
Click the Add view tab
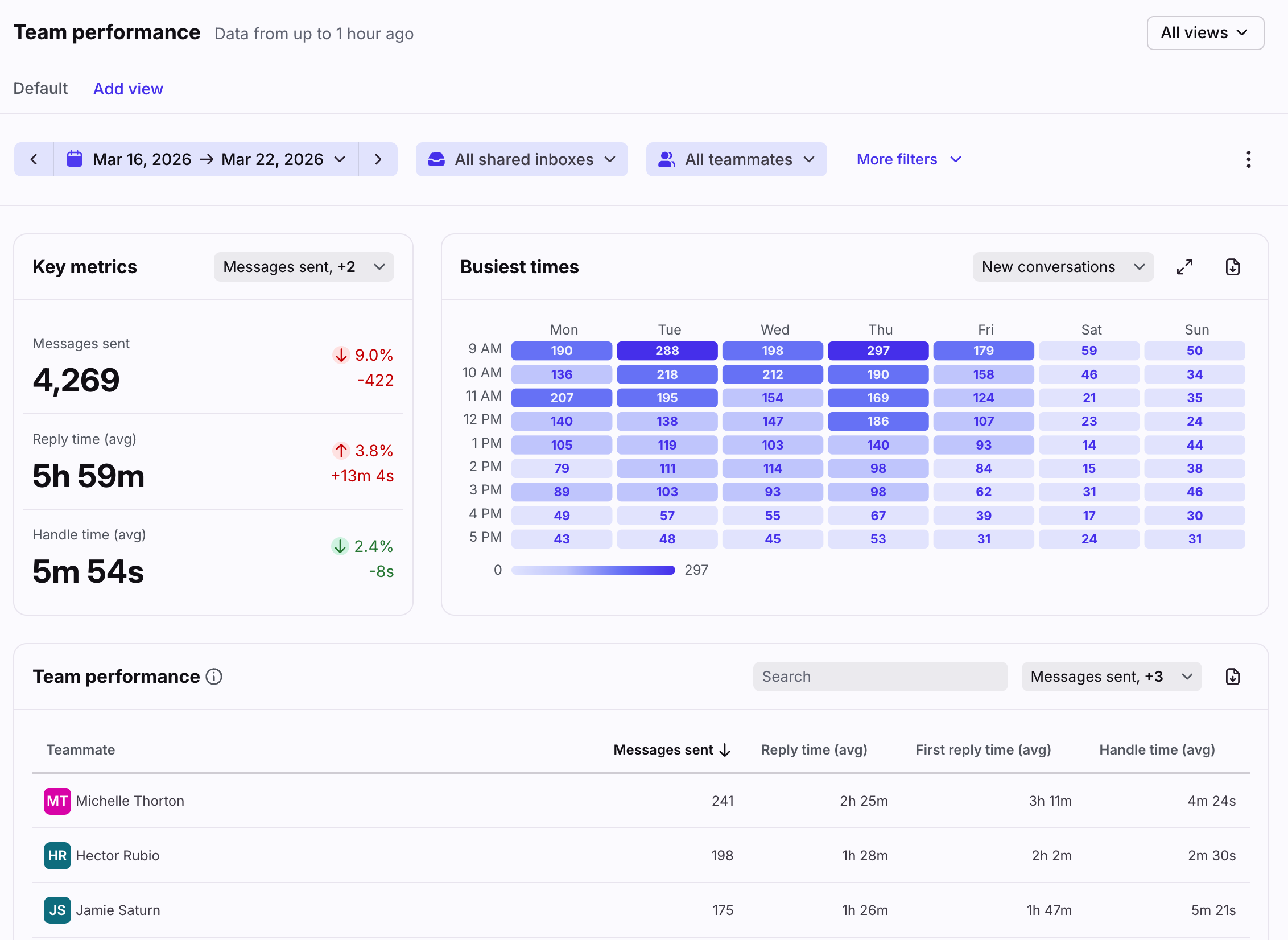tap(128, 89)
